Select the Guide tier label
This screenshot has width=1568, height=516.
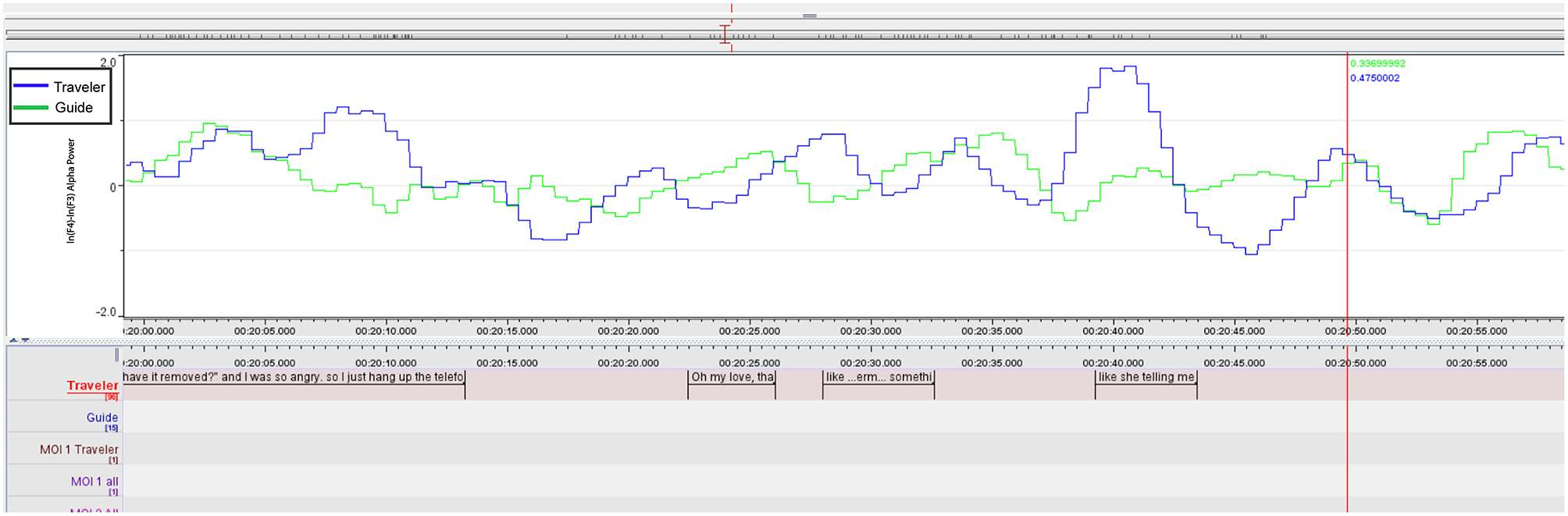coord(102,418)
